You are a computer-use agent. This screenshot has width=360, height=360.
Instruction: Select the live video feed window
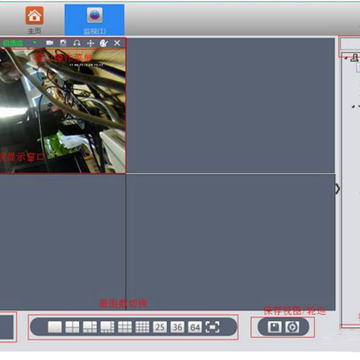click(x=63, y=110)
